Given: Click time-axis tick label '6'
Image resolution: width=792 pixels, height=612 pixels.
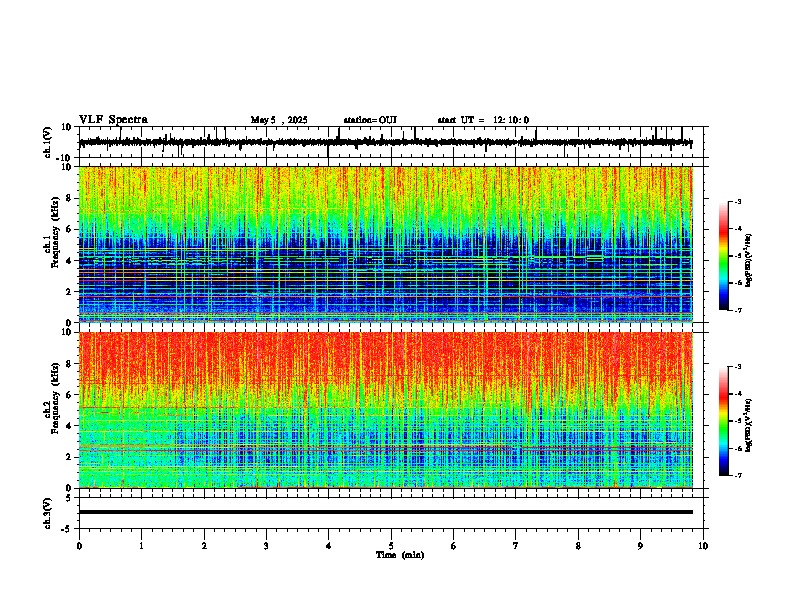Looking at the screenshot, I should 454,546.
